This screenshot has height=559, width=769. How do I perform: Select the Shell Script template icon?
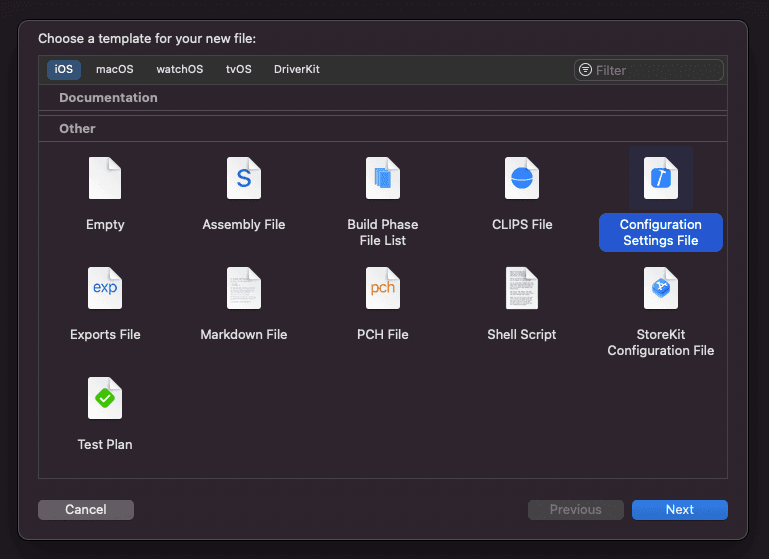coord(522,288)
